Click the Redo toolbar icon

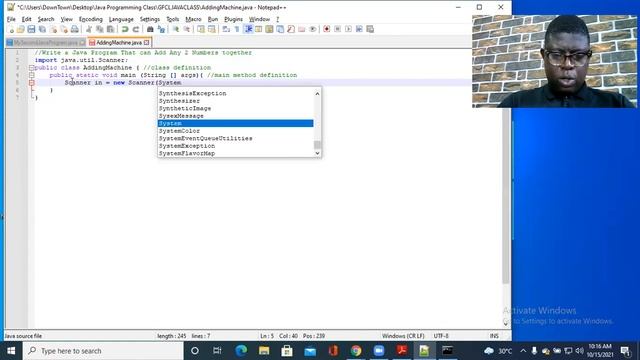(x=136, y=29)
